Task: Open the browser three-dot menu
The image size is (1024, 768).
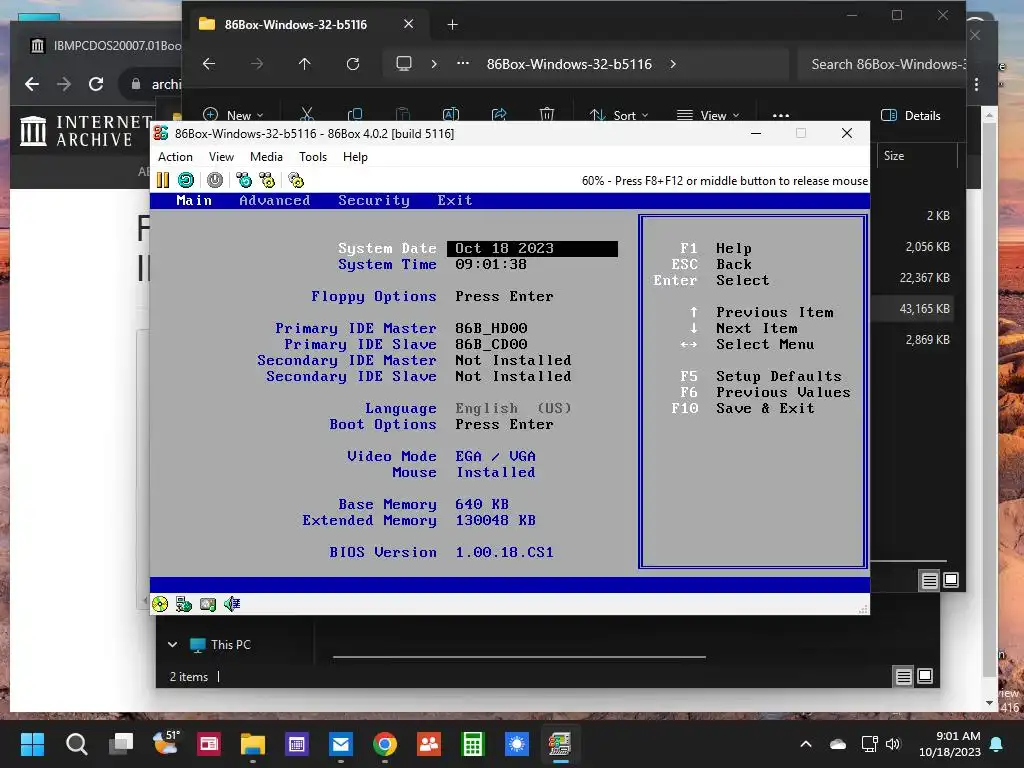Action: (976, 84)
